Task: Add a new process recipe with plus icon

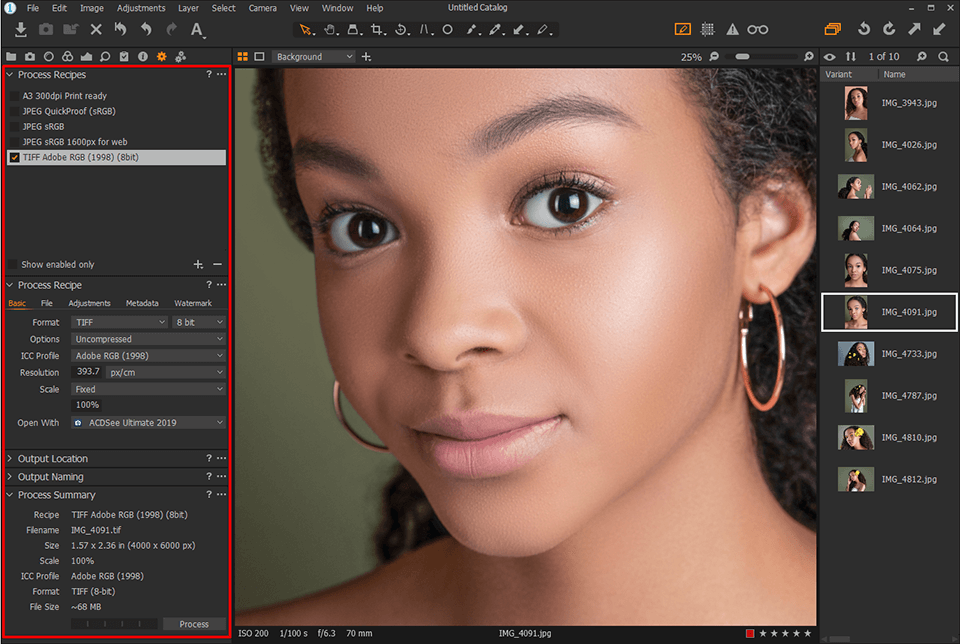Action: coord(197,264)
